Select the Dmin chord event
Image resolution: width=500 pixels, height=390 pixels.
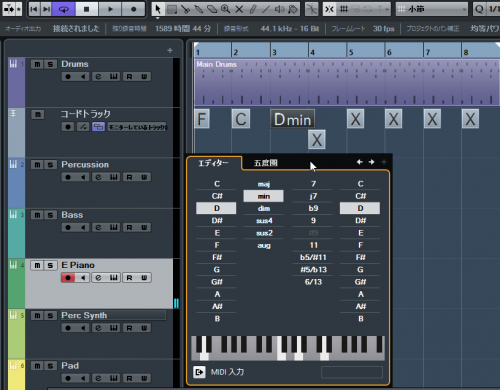292,119
